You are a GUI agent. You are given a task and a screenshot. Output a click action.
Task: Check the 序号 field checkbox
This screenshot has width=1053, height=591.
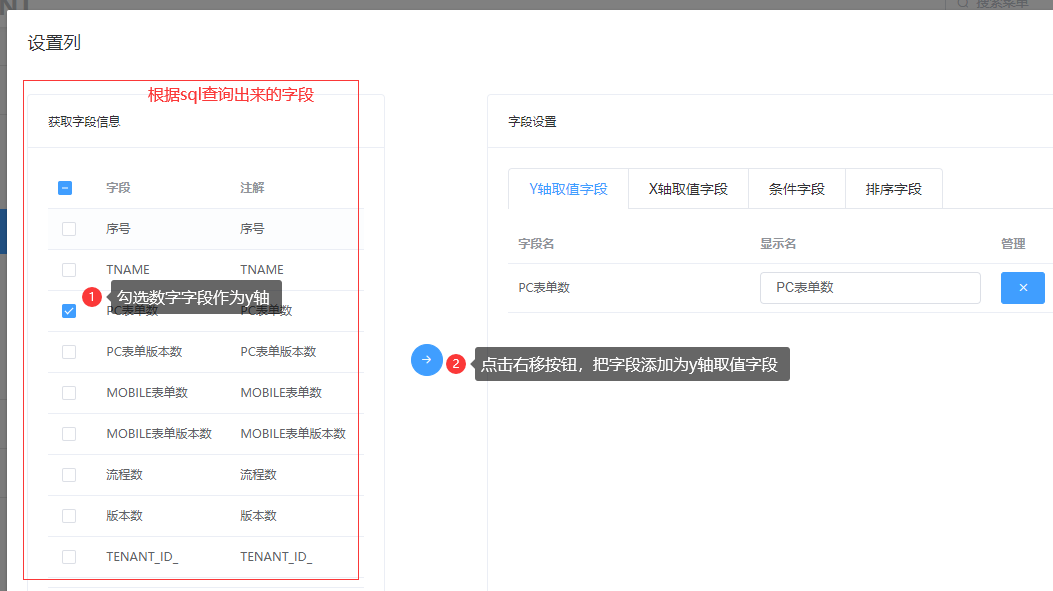point(69,229)
